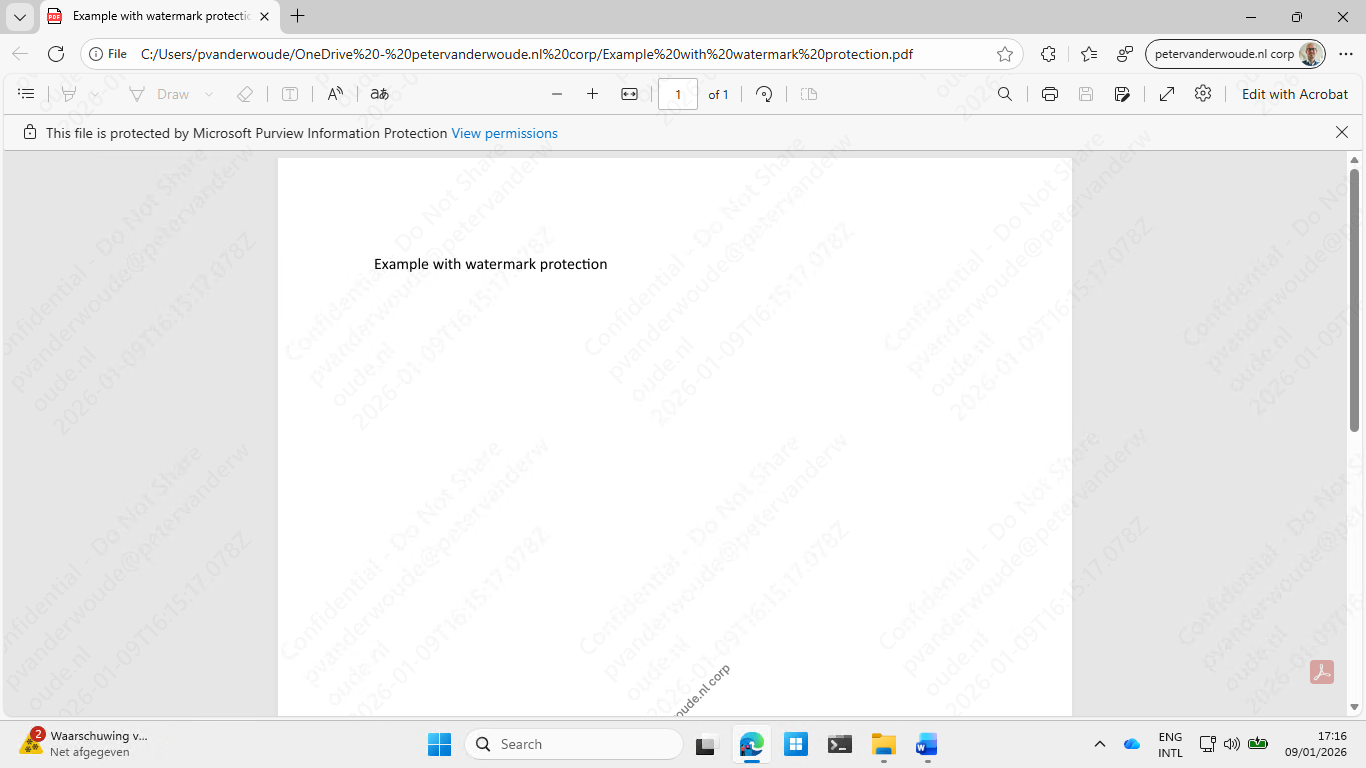Enter full screen mode for the PDF
Viewport: 1366px width, 768px height.
pos(1167,94)
